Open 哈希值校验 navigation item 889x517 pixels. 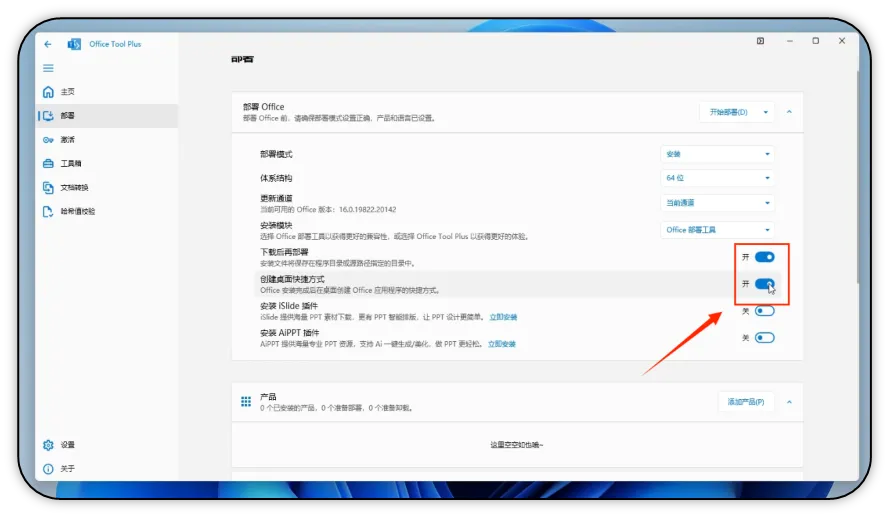pyautogui.click(x=107, y=211)
